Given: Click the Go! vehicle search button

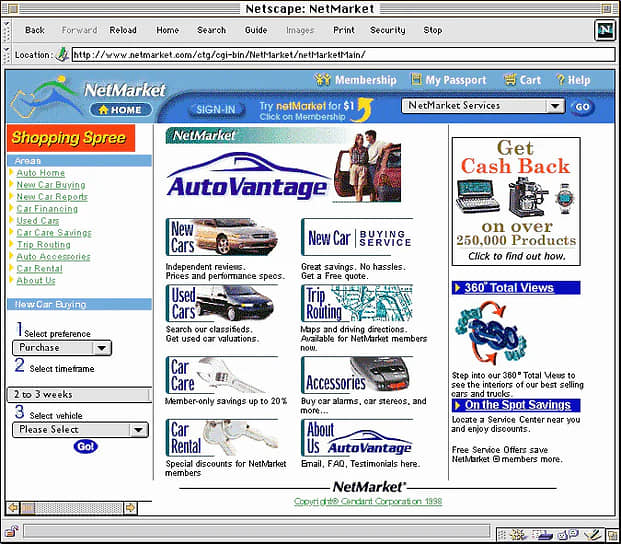Looking at the screenshot, I should pyautogui.click(x=86, y=447).
